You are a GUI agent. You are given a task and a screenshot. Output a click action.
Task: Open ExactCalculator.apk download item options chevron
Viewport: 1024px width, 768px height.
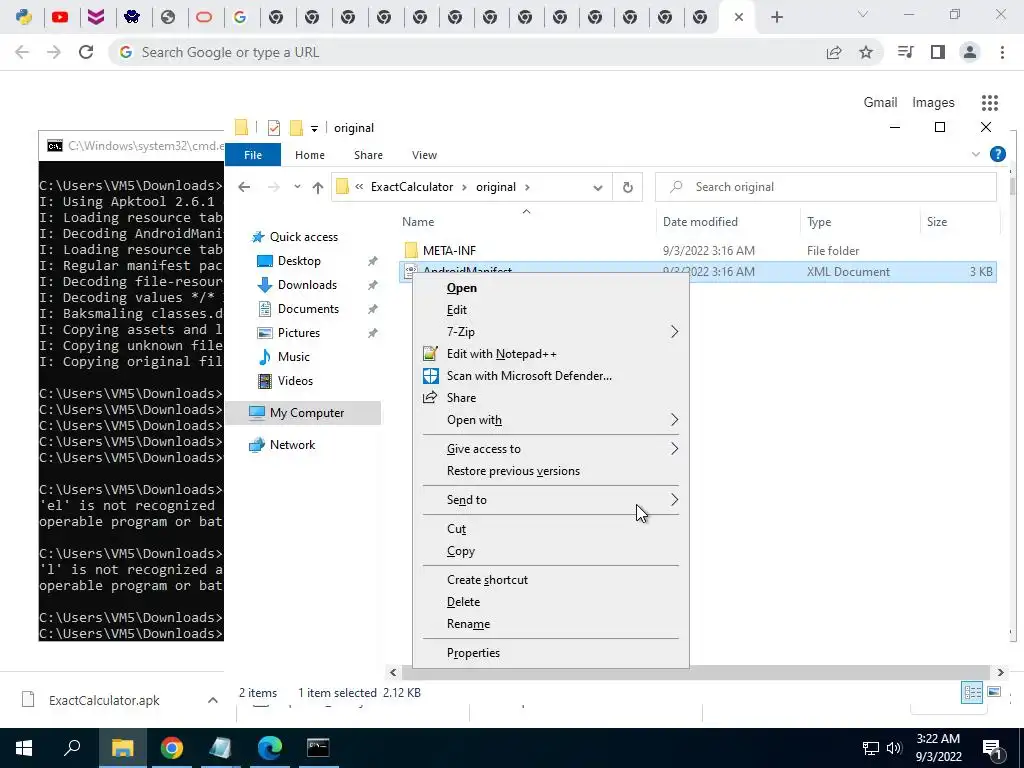tap(212, 700)
